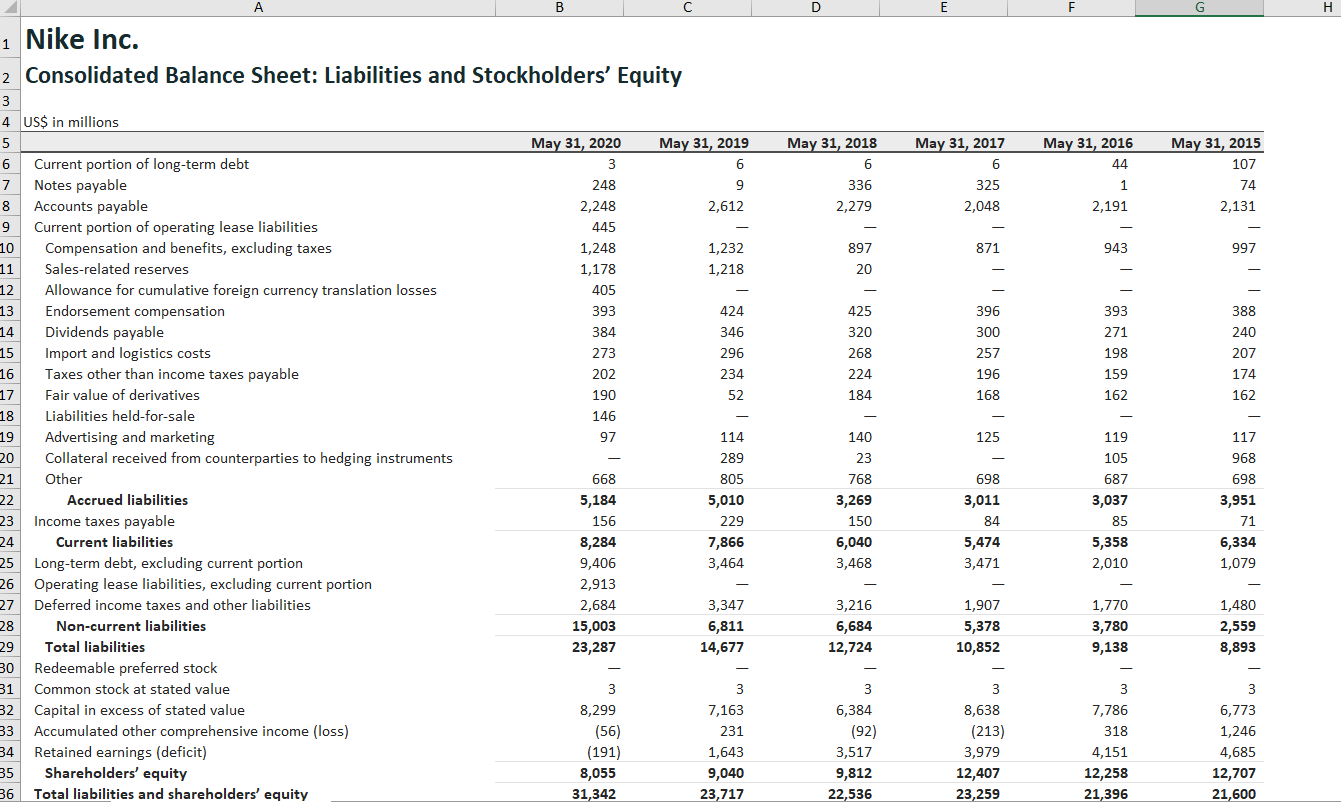
Task: Select 2015 Collateral received value 968
Action: (1244, 458)
